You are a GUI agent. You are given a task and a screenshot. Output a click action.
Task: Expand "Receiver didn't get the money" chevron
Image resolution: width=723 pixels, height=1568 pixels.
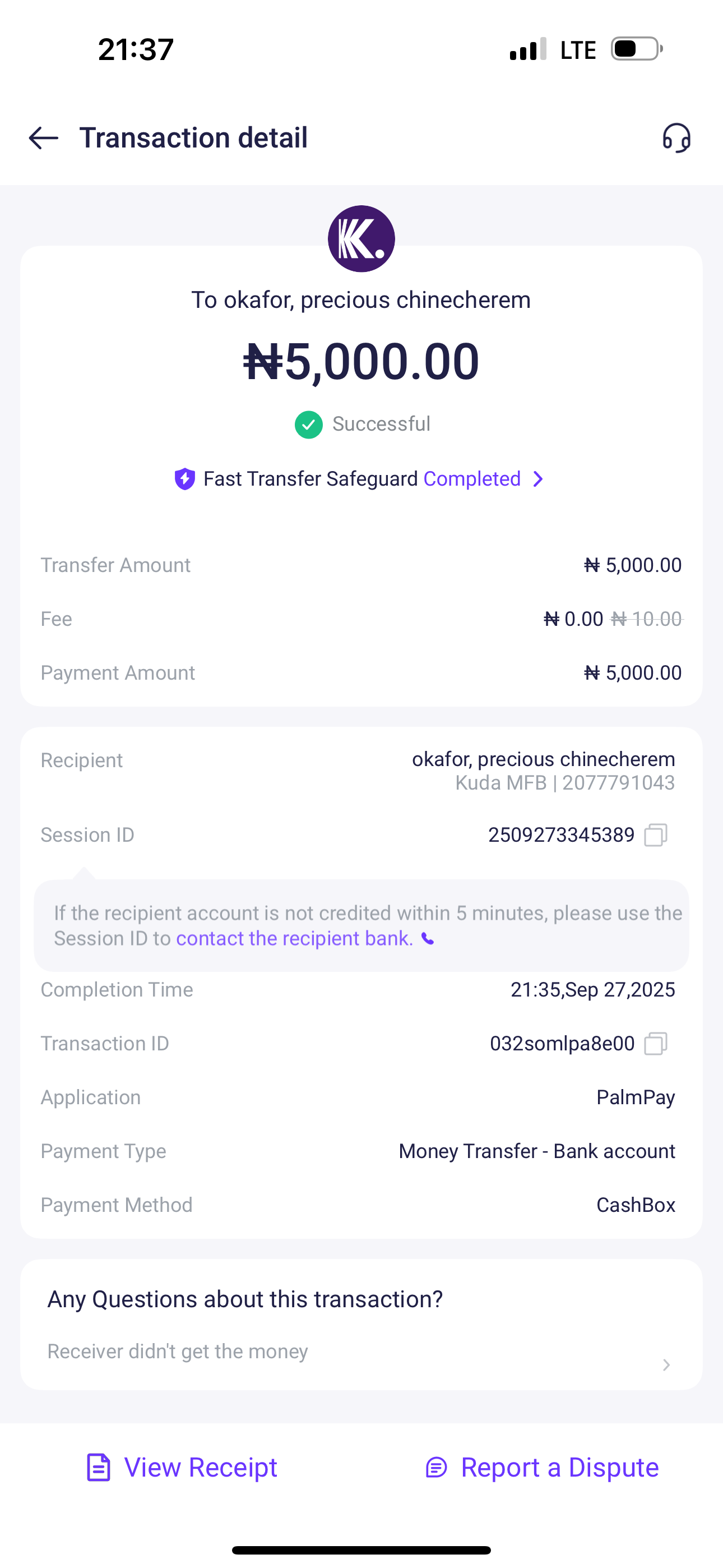pos(666,1366)
